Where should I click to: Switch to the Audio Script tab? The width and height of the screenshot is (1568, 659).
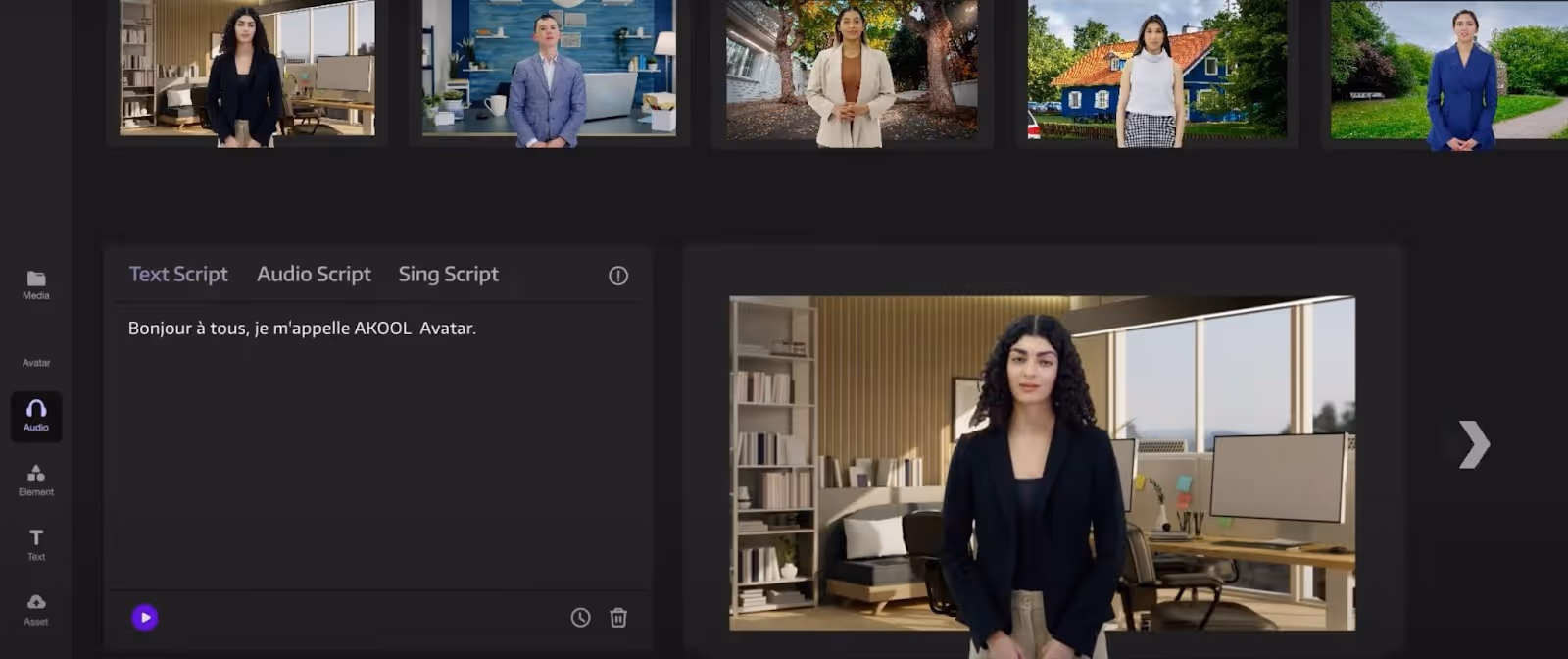click(314, 275)
